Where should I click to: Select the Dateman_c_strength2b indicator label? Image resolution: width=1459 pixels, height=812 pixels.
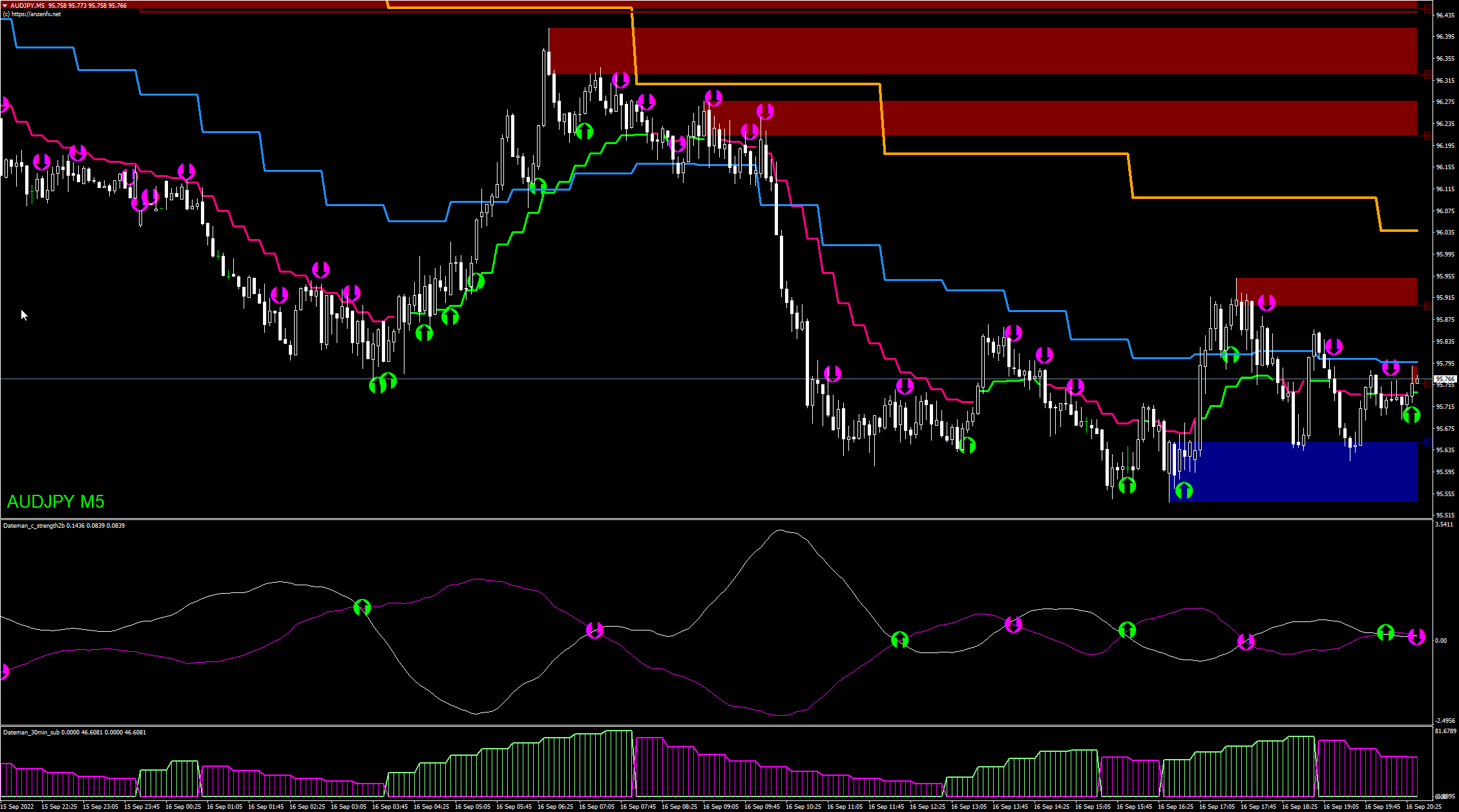34,526
